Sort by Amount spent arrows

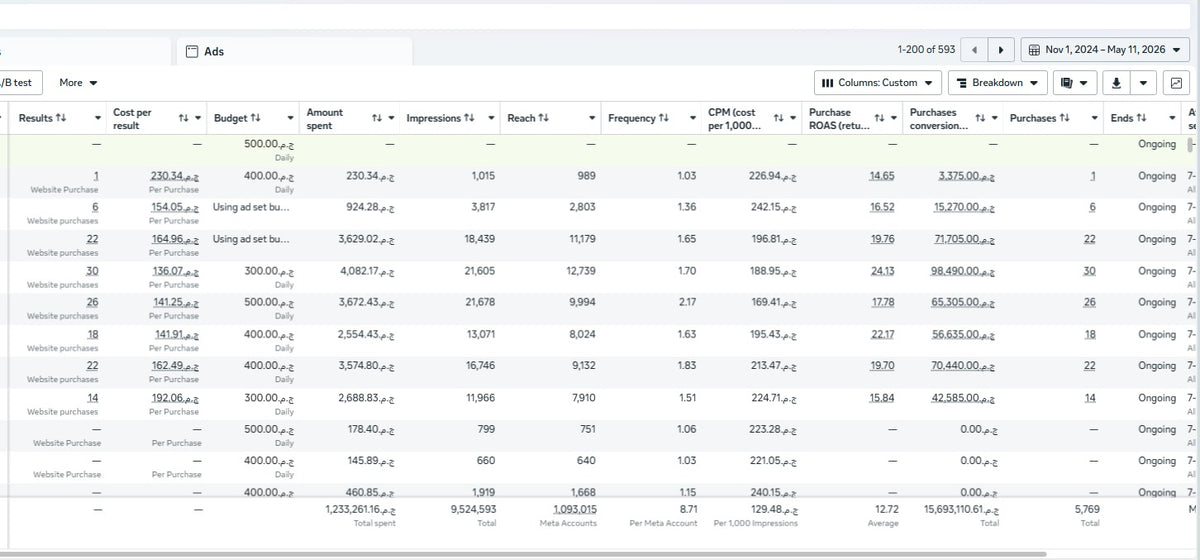point(377,119)
